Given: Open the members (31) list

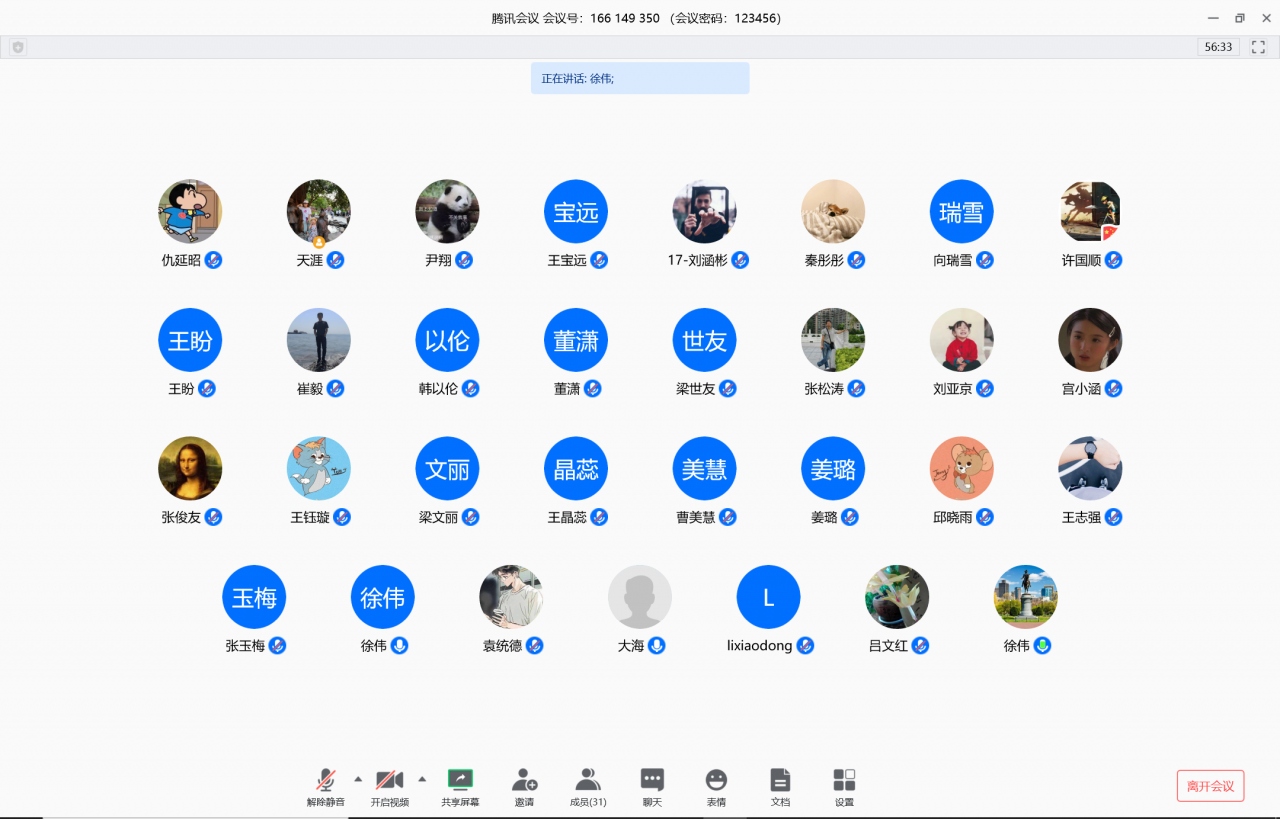Looking at the screenshot, I should (x=588, y=780).
